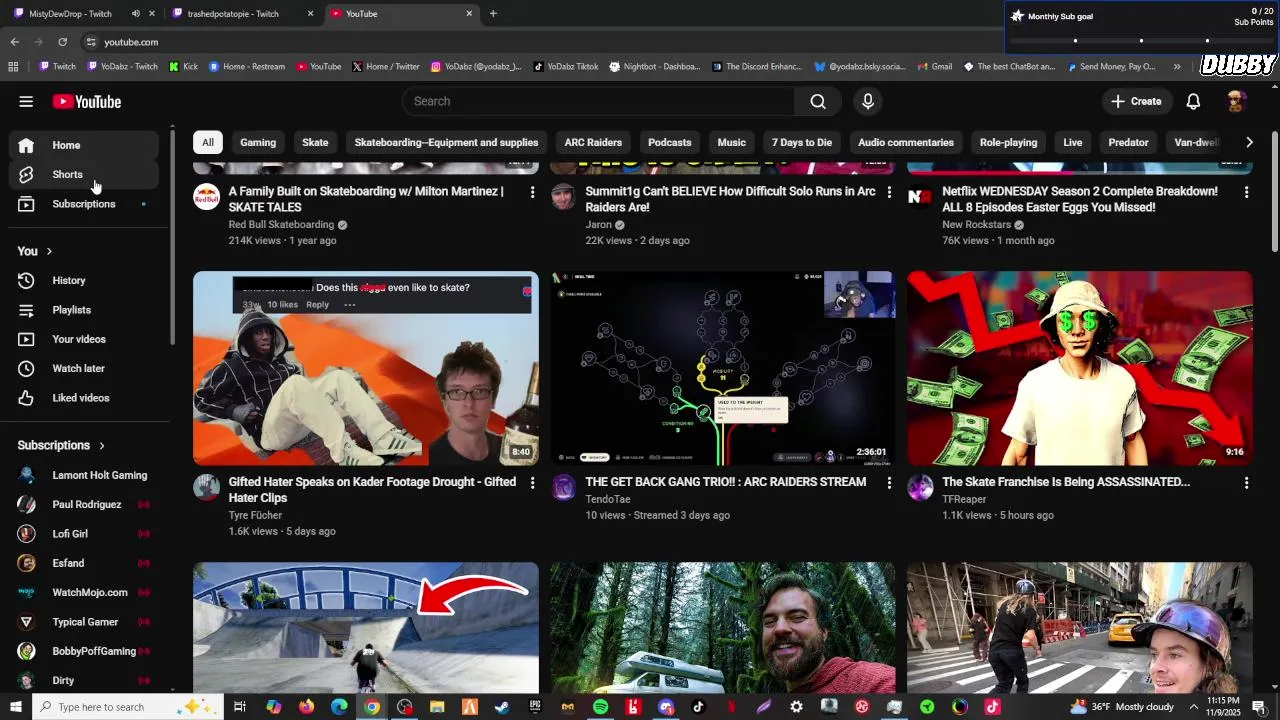
Task: Open the YouTube hamburger guide menu
Action: pos(26,101)
